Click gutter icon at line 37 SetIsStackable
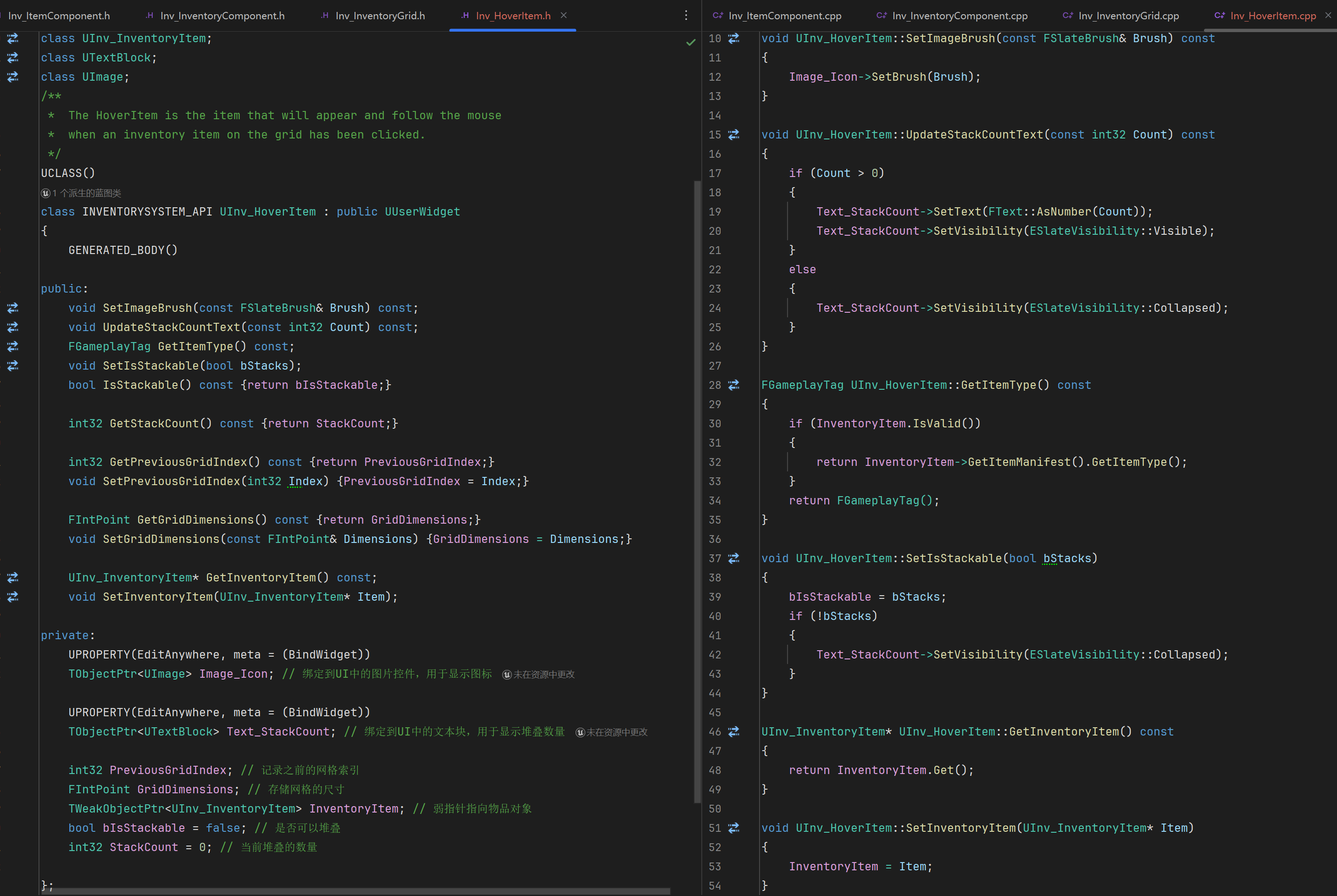The image size is (1337, 896). tap(734, 559)
